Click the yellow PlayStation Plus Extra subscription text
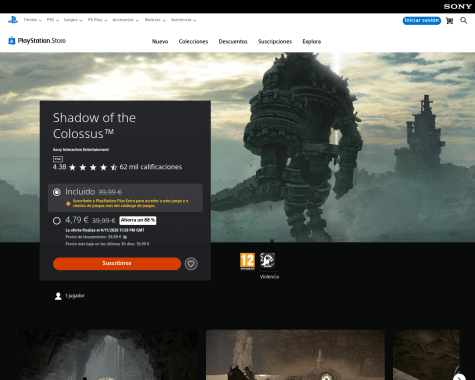This screenshot has height=380, width=475. coord(130,203)
